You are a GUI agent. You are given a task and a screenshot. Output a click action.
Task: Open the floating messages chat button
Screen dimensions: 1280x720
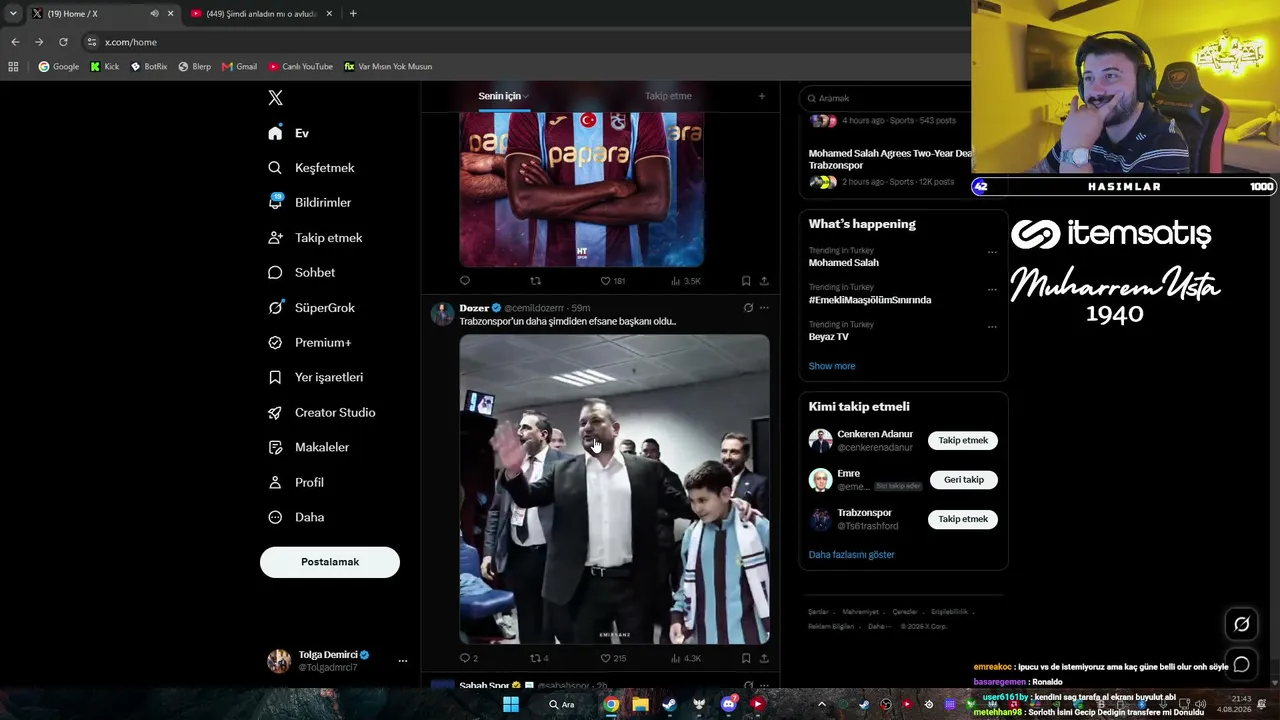tap(1241, 664)
